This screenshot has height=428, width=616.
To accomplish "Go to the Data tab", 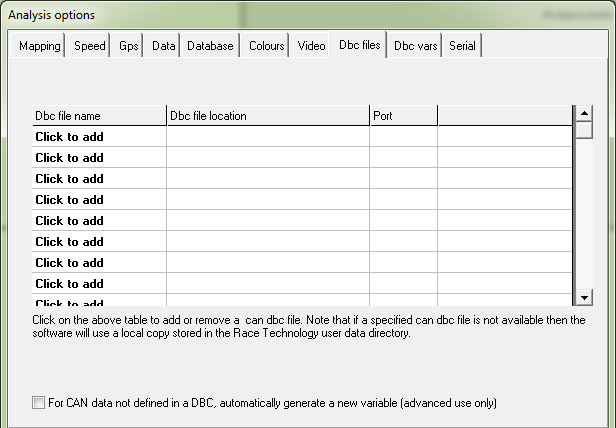I will pyautogui.click(x=163, y=46).
